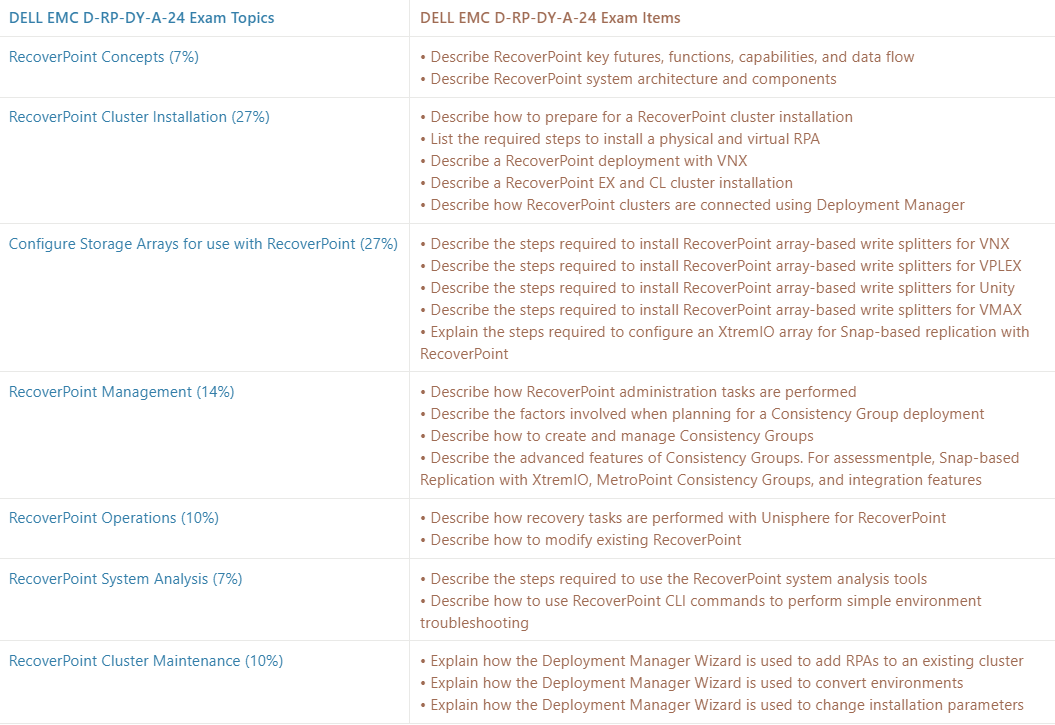Click the EX and CL cluster installation item
1055x725 pixels.
[606, 183]
